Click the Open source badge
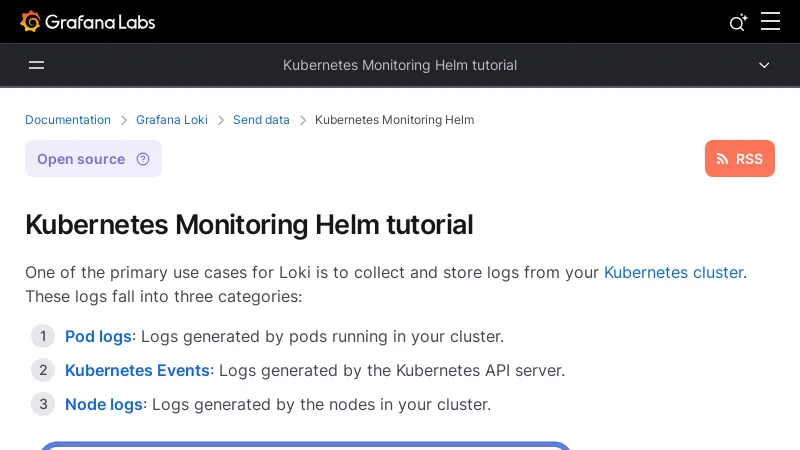The image size is (800, 450). [81, 159]
